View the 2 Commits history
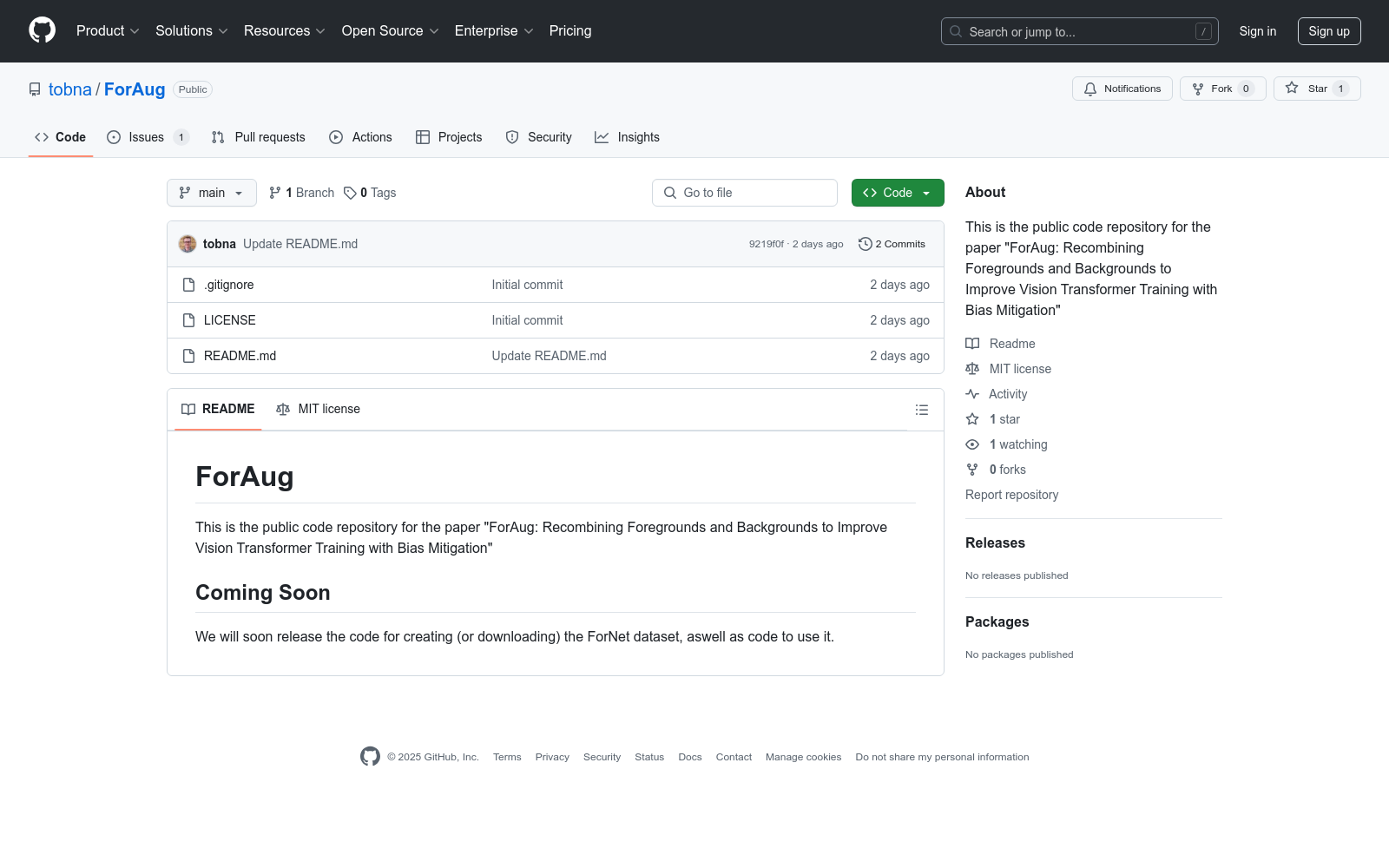 click(x=892, y=244)
